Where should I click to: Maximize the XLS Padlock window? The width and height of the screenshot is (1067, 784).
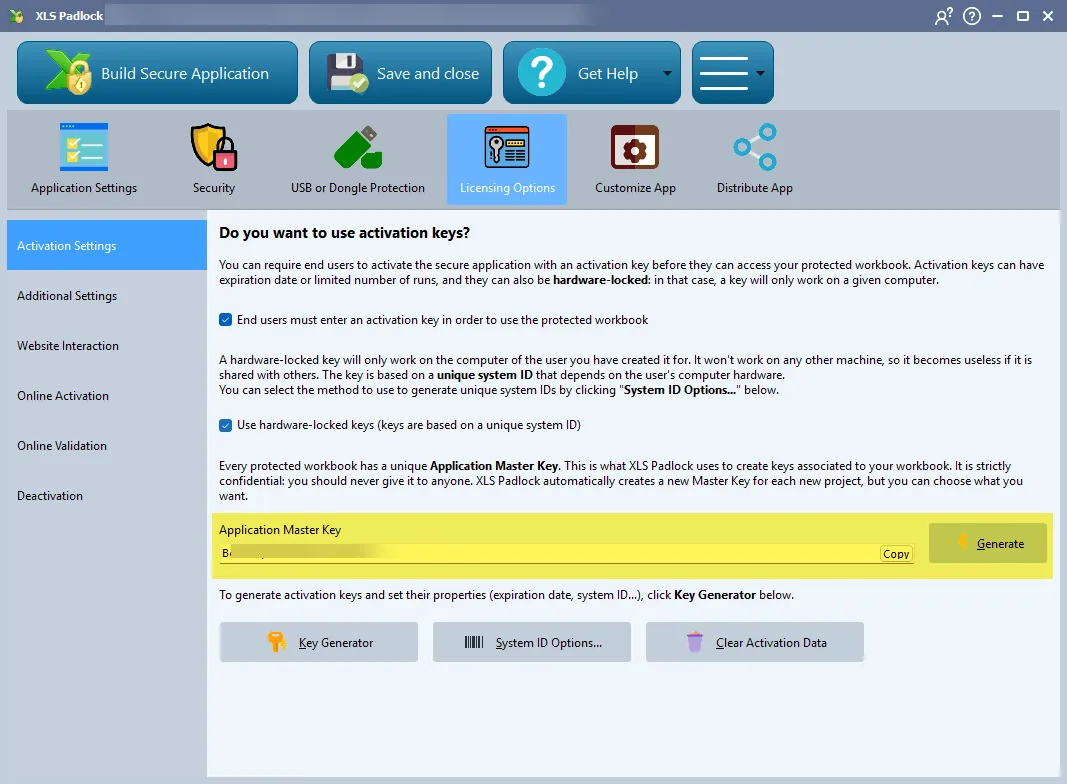click(x=1023, y=16)
